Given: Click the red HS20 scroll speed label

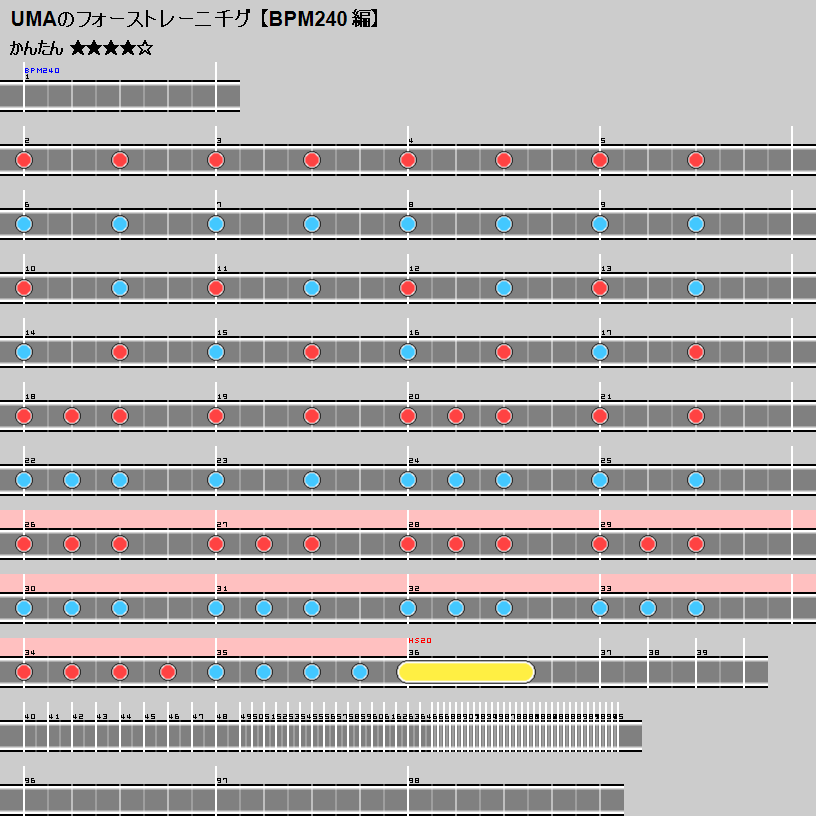Looking at the screenshot, I should click(420, 640).
